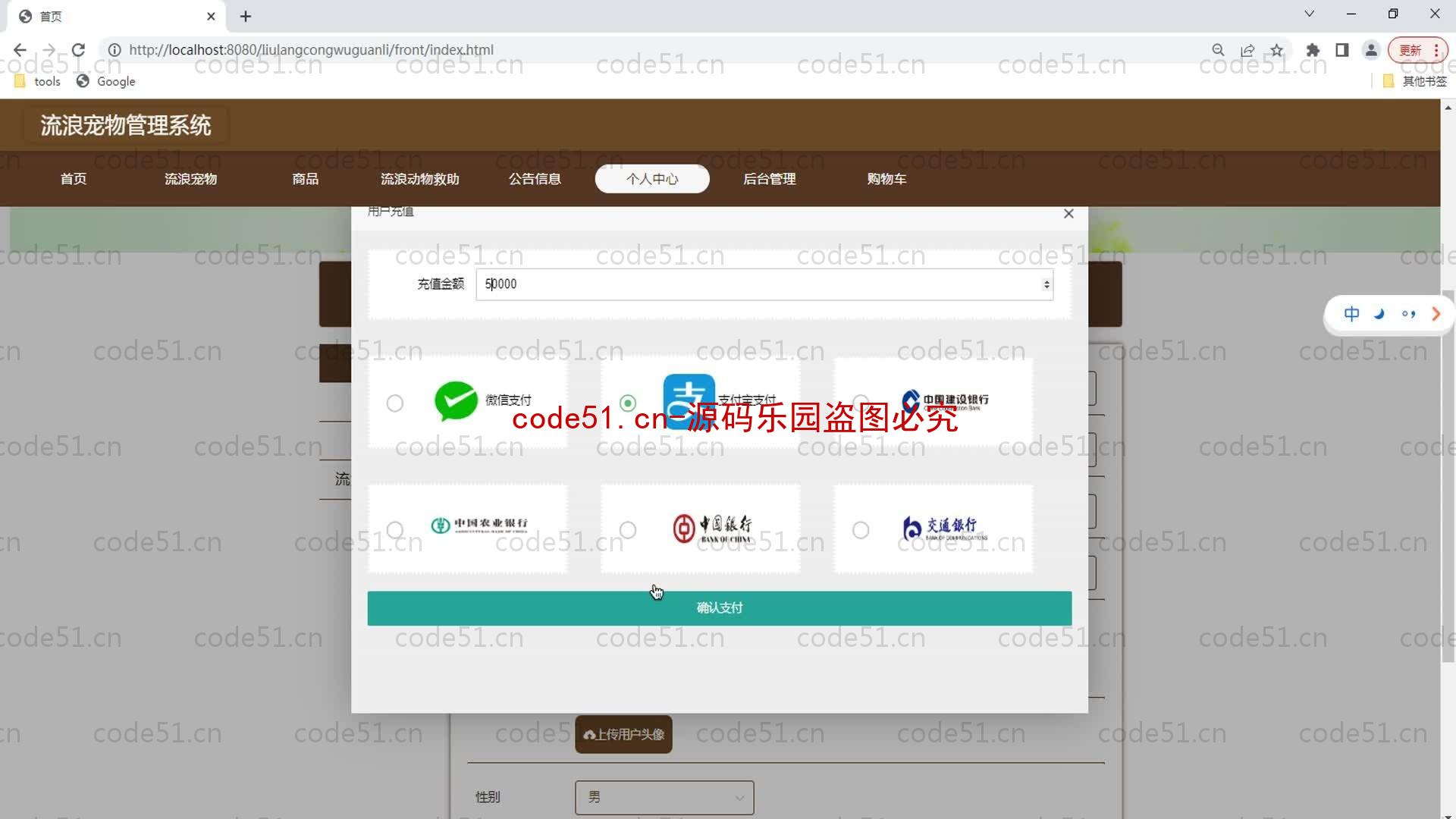Toggle the IME moon icon

point(1379,314)
